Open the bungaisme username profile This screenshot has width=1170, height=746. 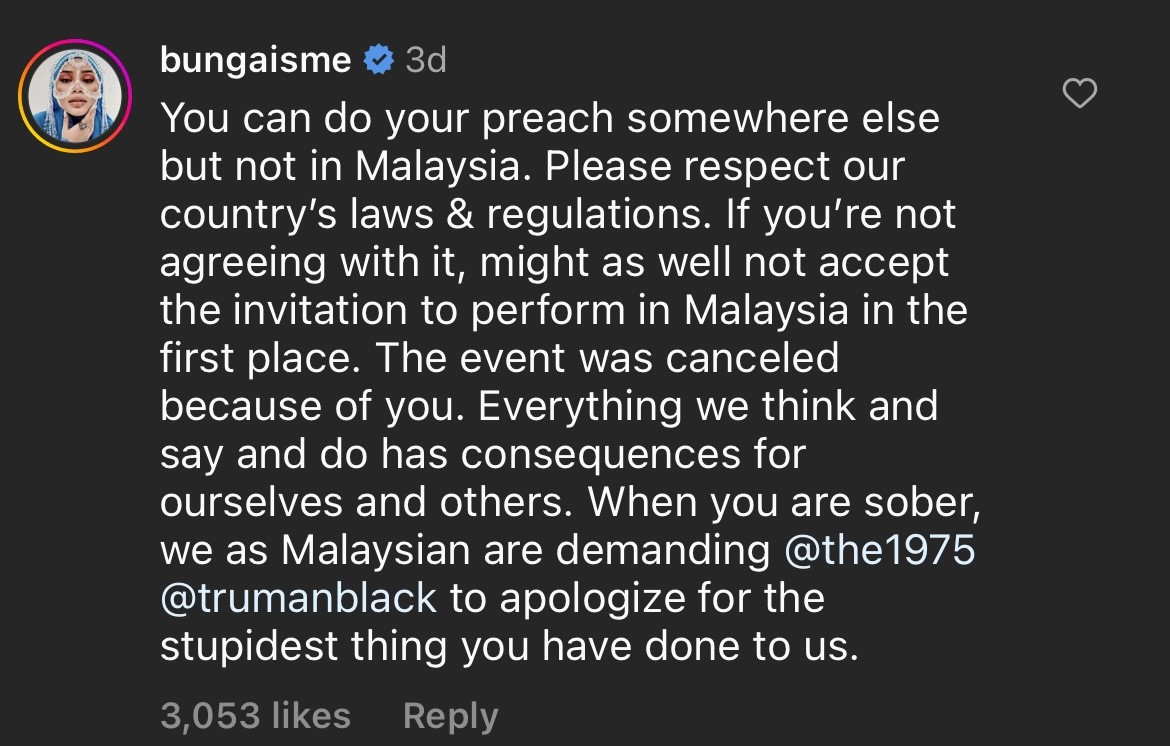click(255, 61)
